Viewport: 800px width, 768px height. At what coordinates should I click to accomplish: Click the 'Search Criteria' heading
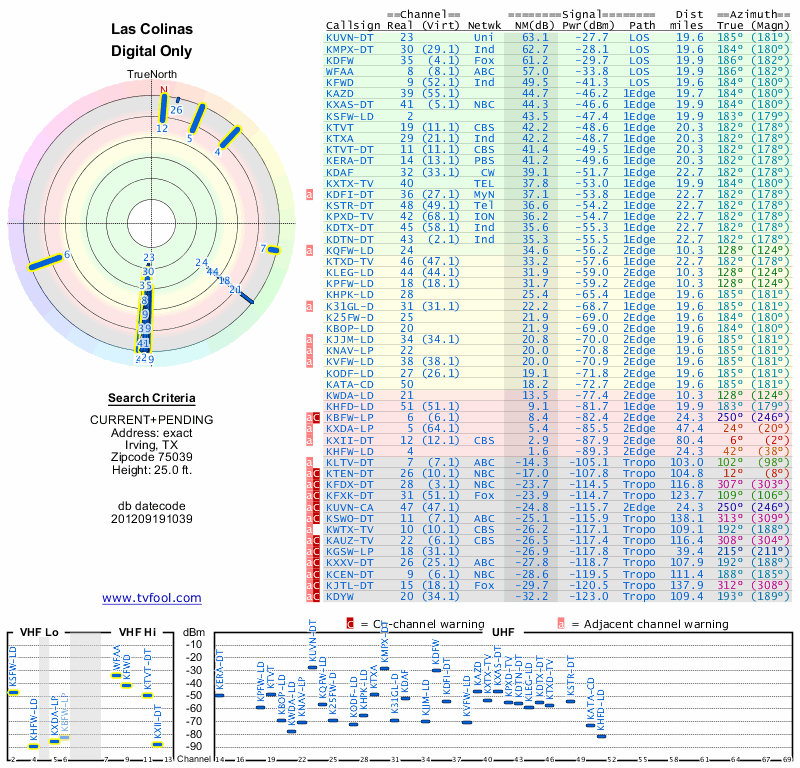coord(152,398)
